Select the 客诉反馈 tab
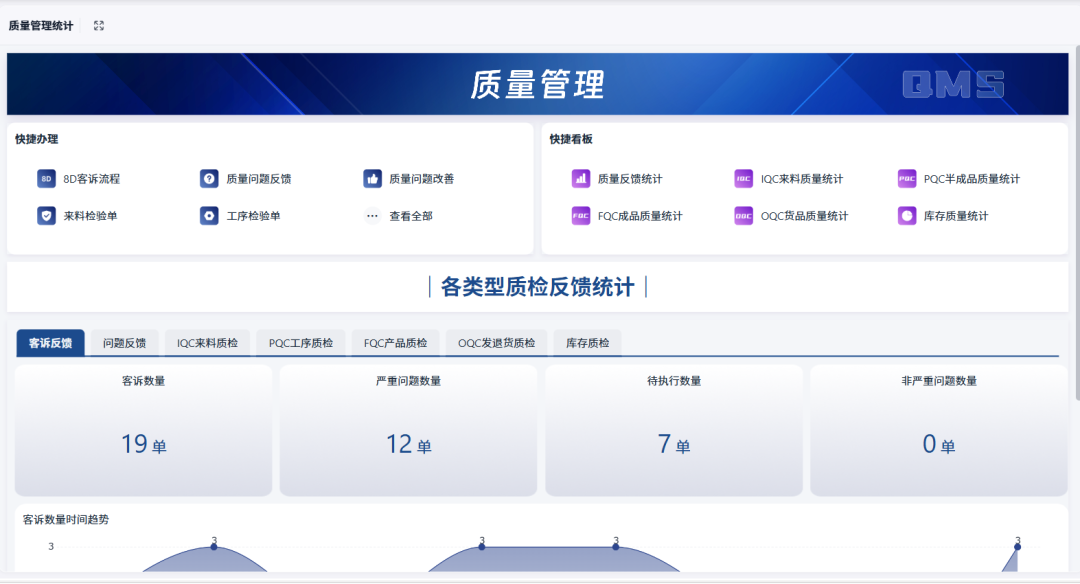This screenshot has height=584, width=1080. coord(50,343)
